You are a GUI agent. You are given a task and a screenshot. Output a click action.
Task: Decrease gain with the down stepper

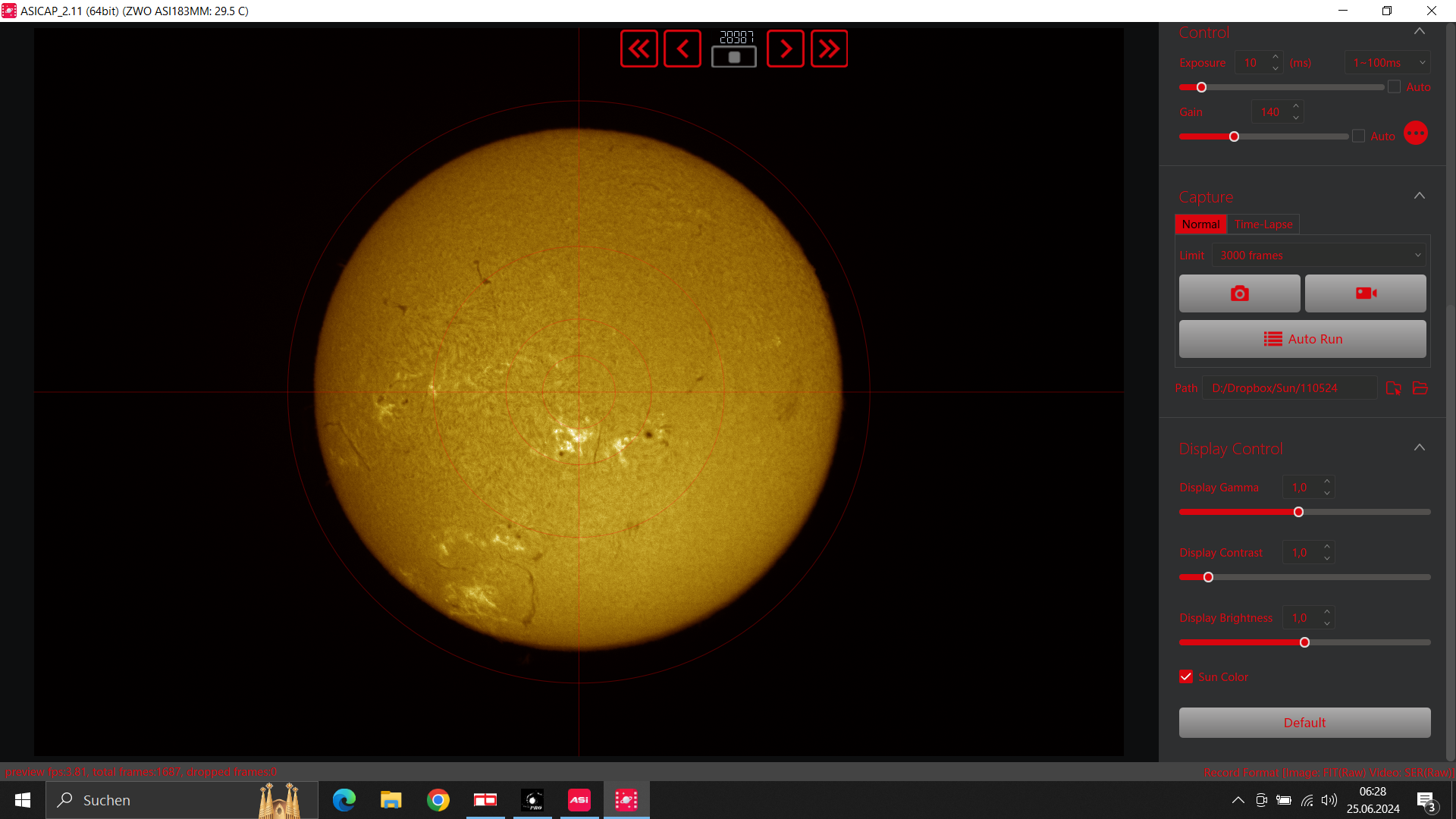pyautogui.click(x=1296, y=118)
